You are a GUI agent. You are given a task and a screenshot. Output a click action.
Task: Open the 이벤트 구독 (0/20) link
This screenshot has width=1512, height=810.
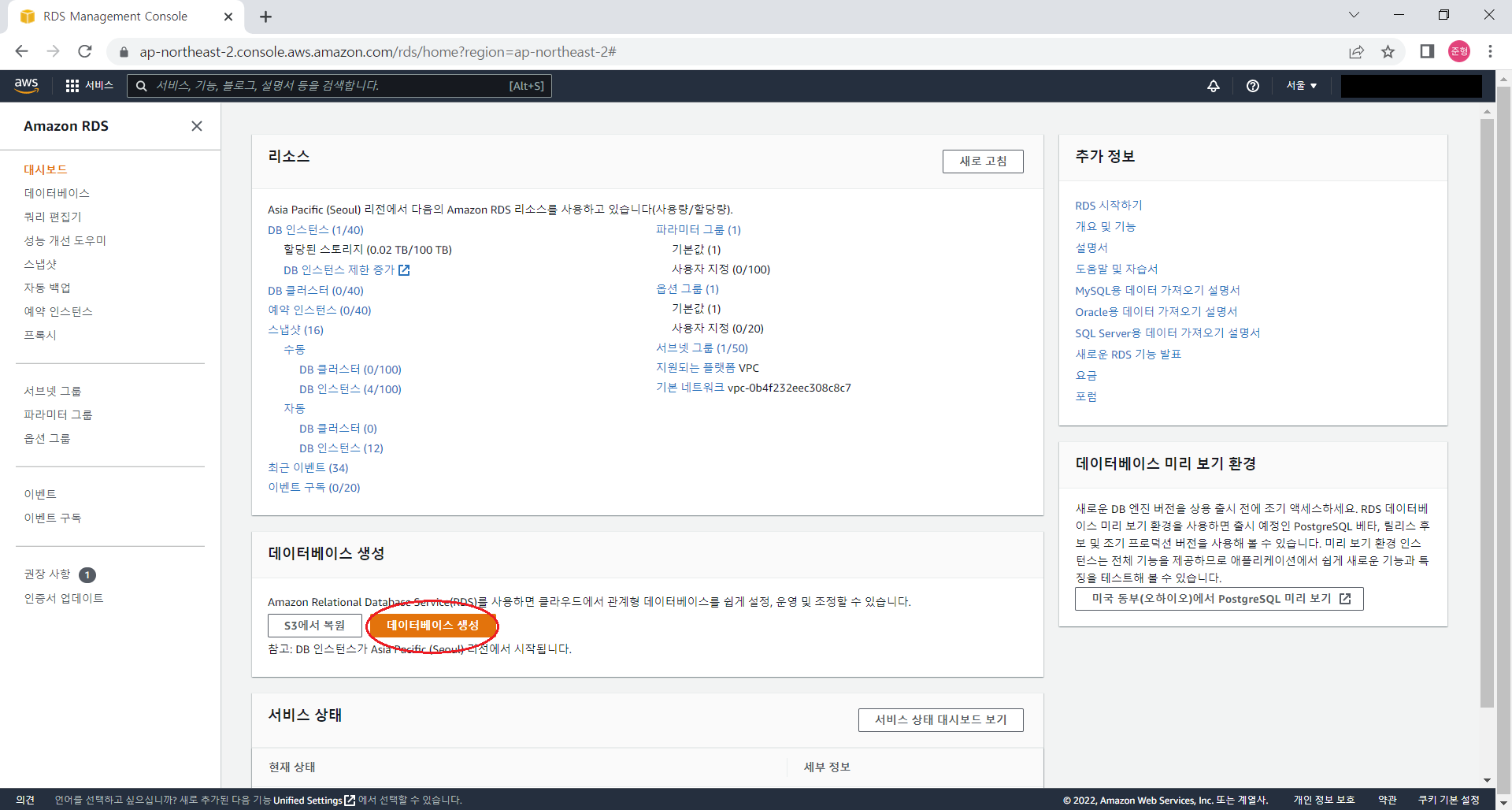(x=314, y=488)
